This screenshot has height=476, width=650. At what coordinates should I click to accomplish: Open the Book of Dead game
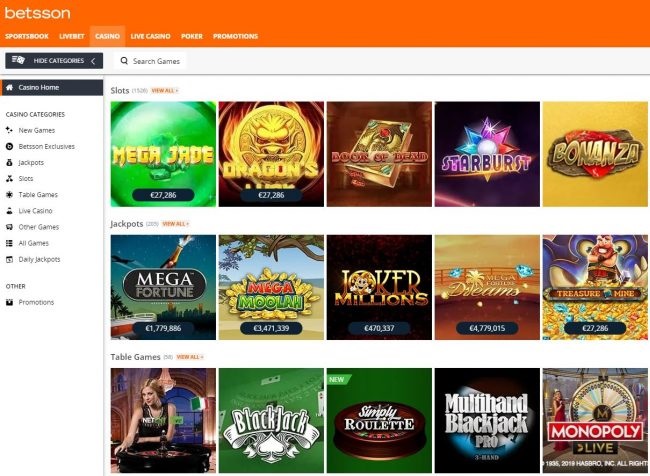pyautogui.click(x=379, y=154)
